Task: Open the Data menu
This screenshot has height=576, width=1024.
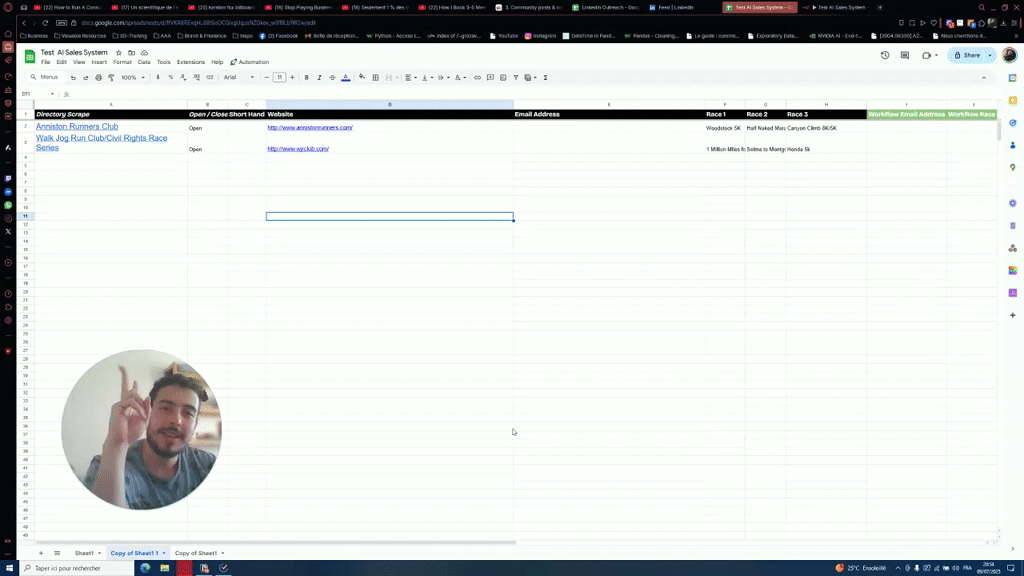Action: click(x=144, y=62)
